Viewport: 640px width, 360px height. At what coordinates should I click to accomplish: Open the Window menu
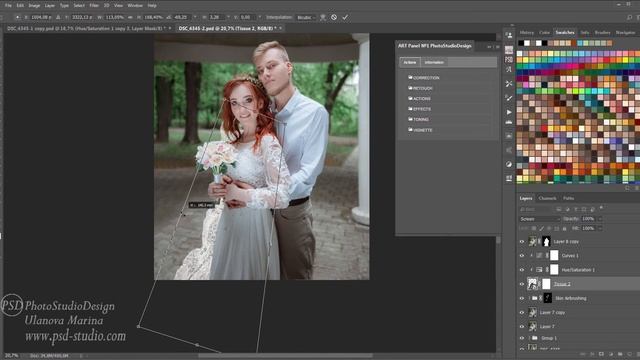point(135,6)
